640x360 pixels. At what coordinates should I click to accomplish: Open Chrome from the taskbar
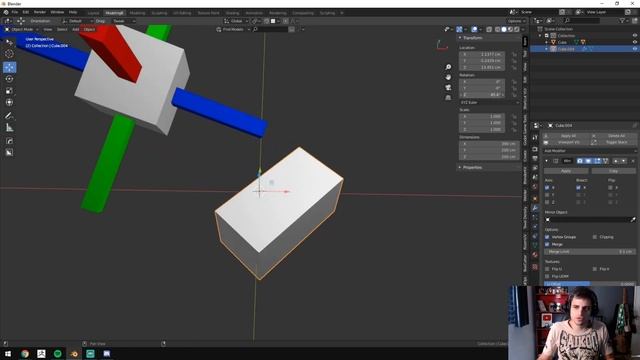coord(25,354)
